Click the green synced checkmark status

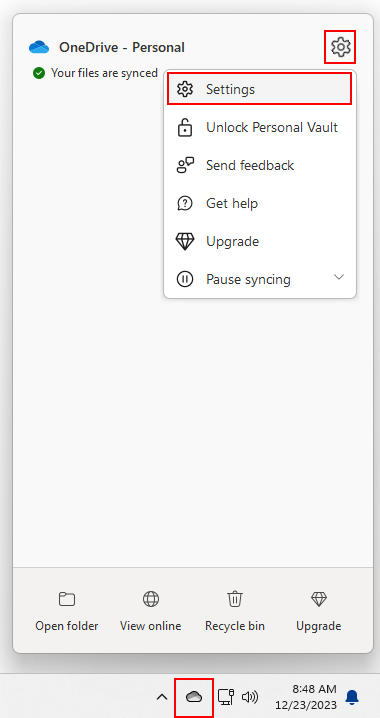pos(39,73)
